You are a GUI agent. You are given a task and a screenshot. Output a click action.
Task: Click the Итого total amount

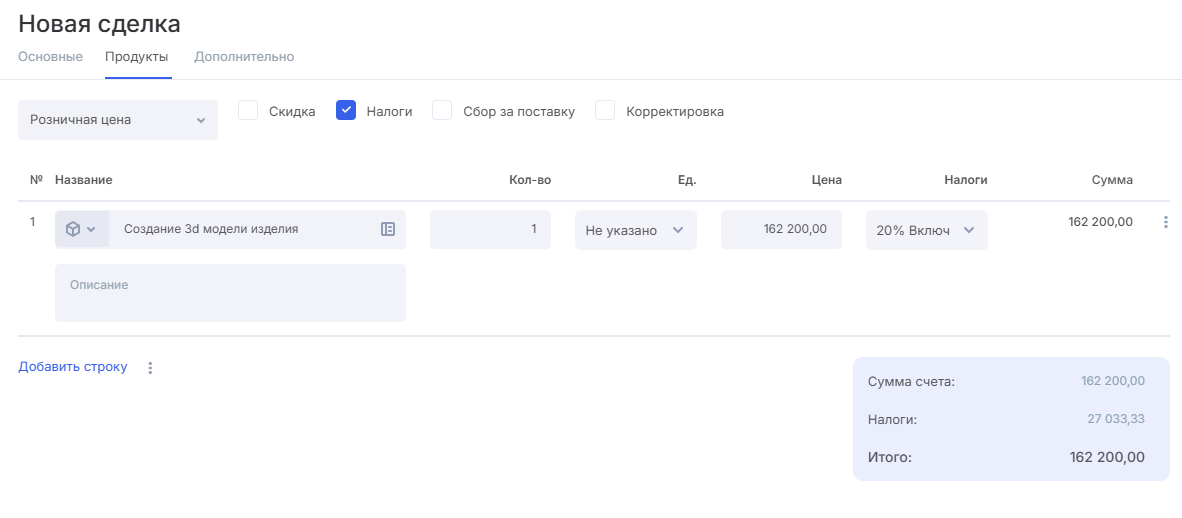click(1107, 457)
